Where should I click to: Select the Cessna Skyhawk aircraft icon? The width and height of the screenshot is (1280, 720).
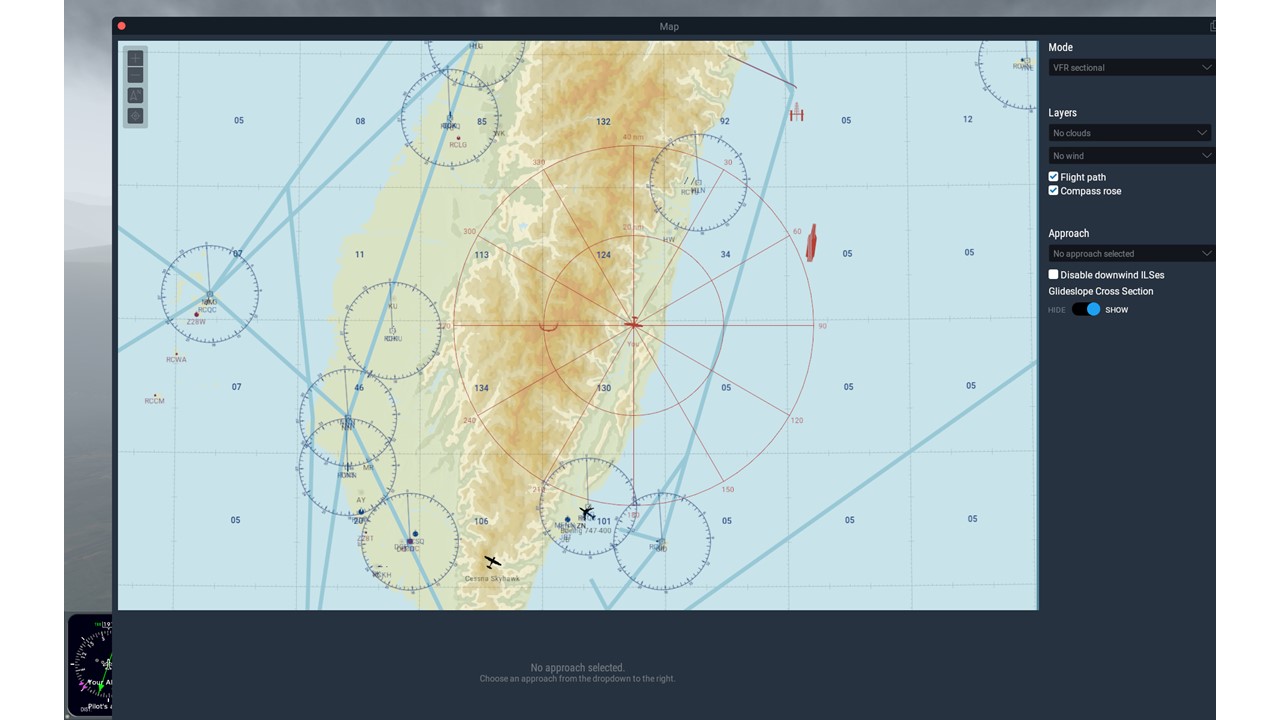pos(492,562)
